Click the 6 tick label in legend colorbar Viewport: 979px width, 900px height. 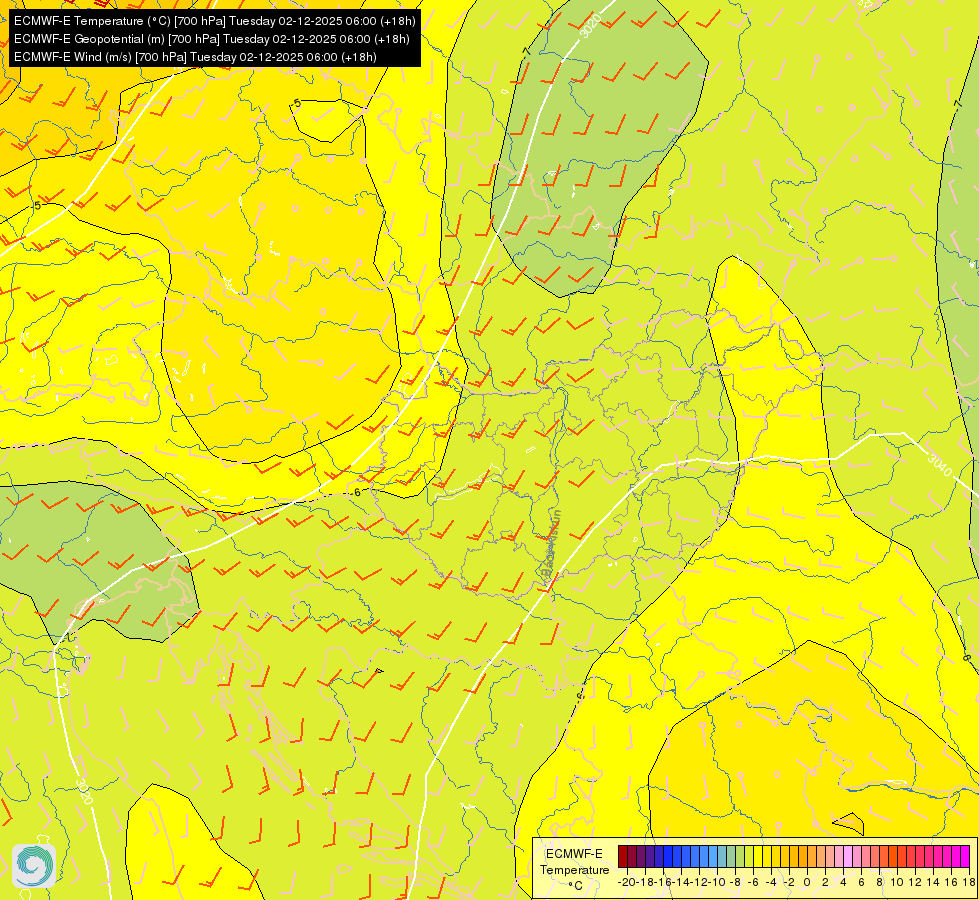(x=861, y=883)
